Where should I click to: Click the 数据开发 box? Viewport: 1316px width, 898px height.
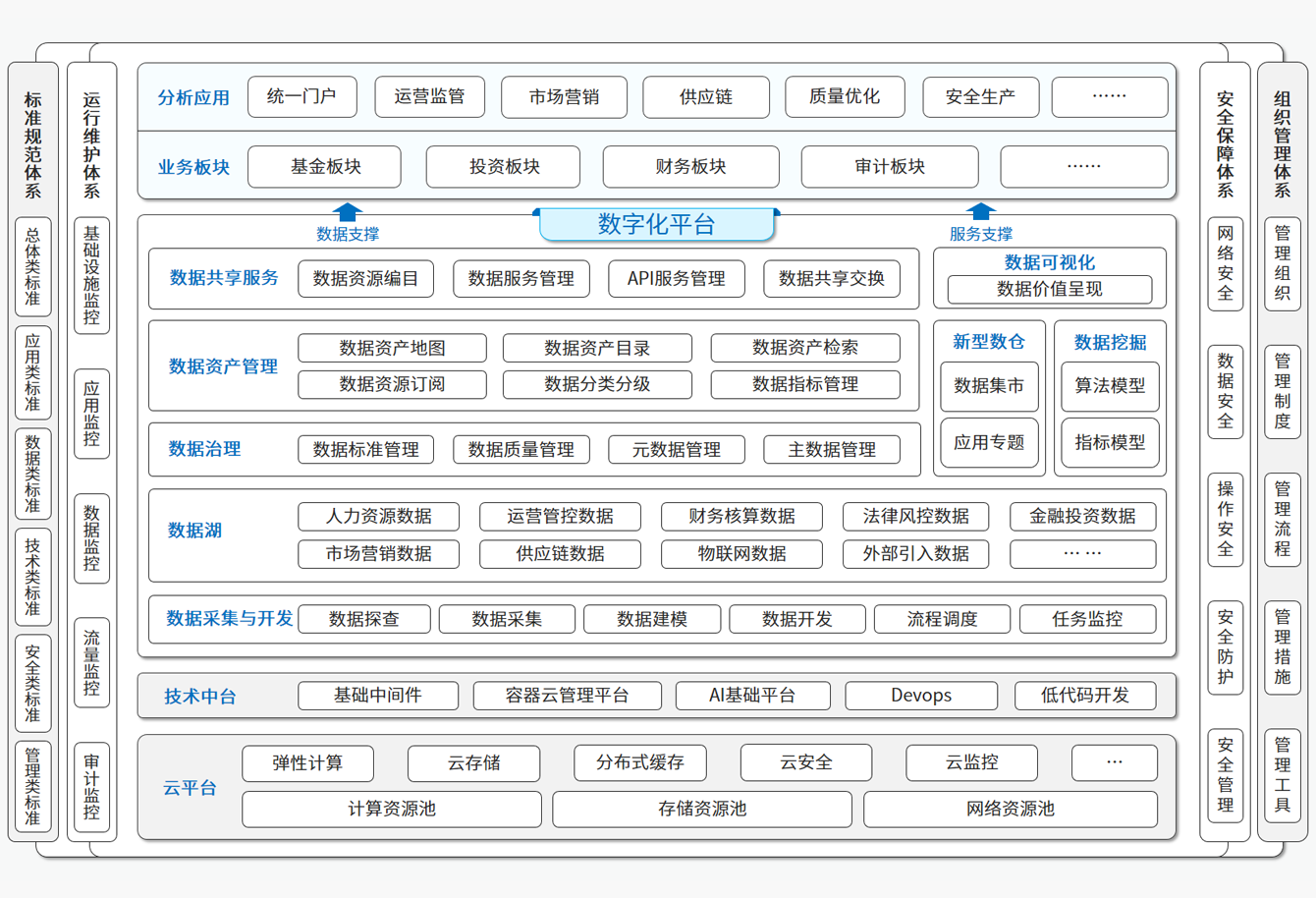[x=797, y=619]
